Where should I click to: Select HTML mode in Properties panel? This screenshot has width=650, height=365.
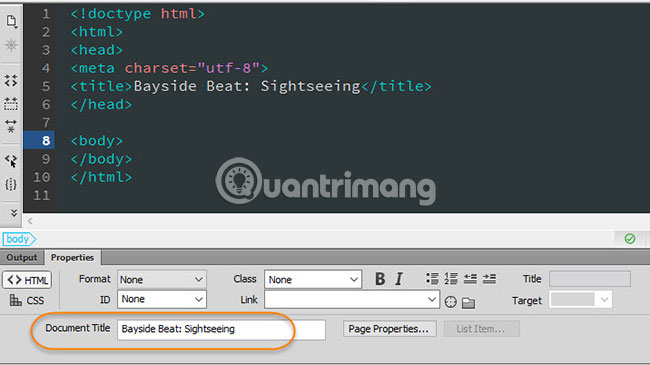[27, 280]
